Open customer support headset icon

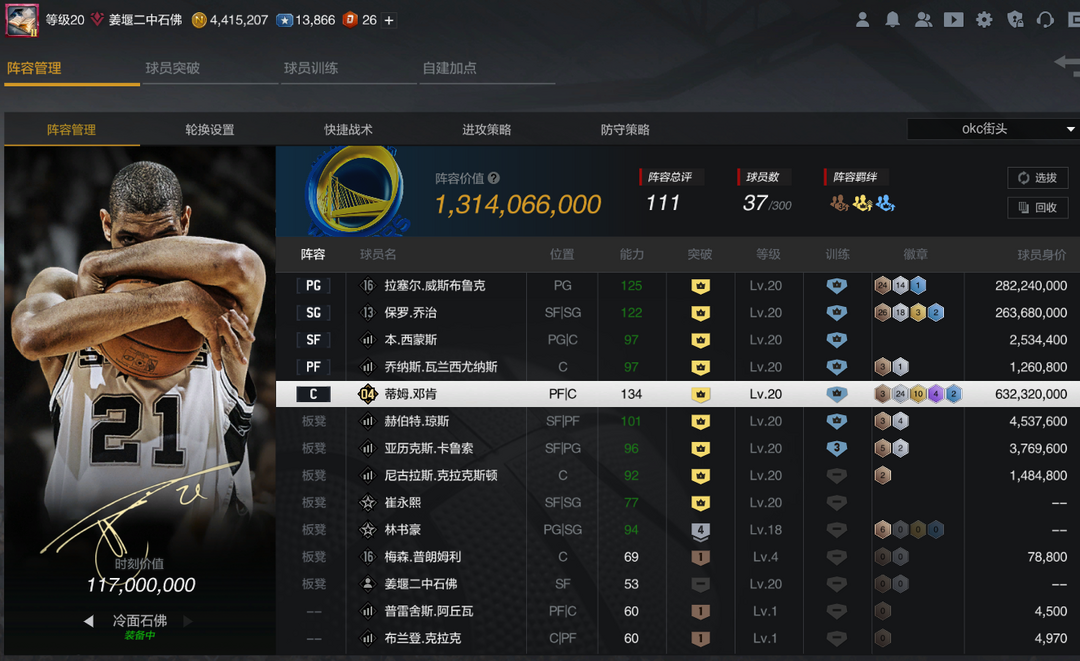point(1046,20)
